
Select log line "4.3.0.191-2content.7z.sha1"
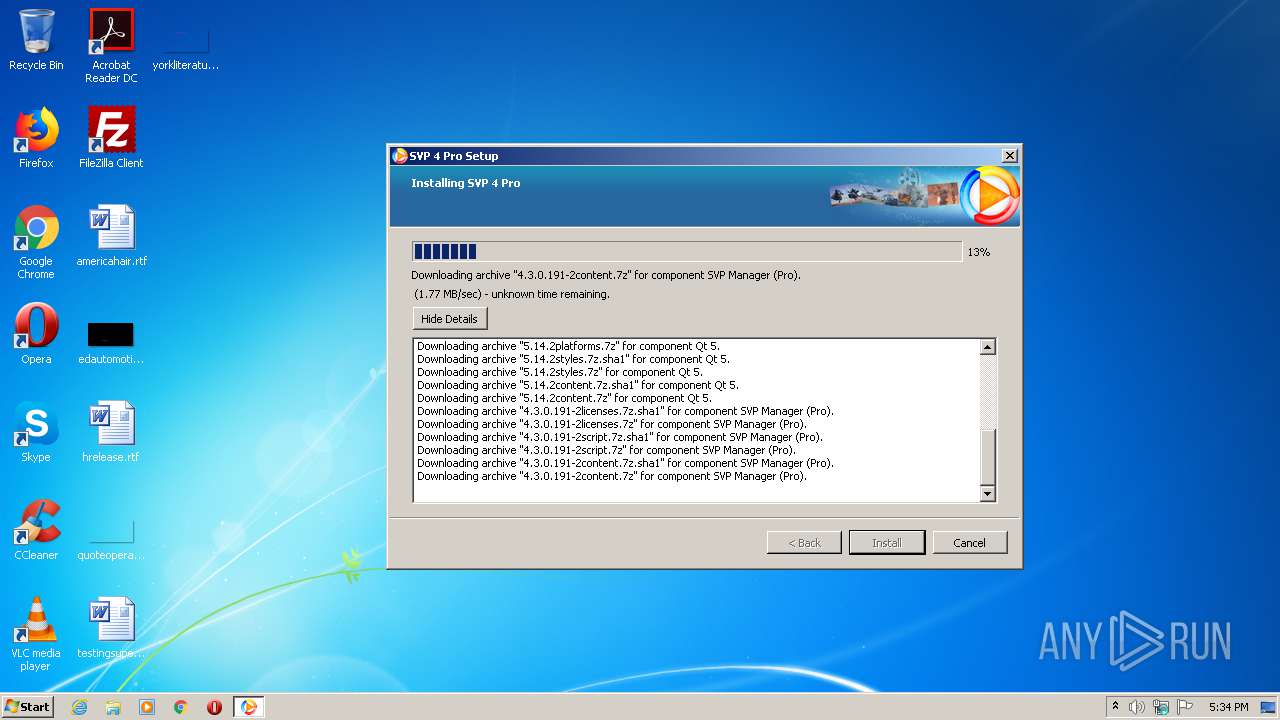click(x=625, y=463)
